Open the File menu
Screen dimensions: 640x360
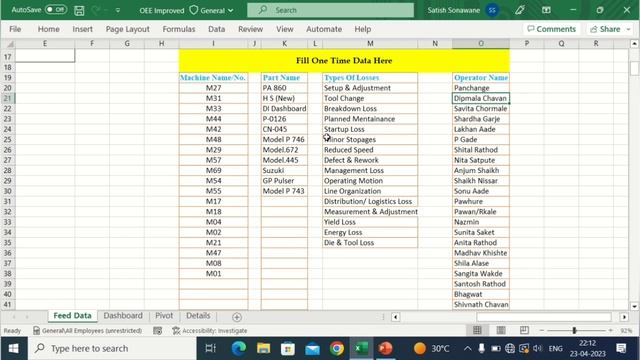tap(15, 29)
